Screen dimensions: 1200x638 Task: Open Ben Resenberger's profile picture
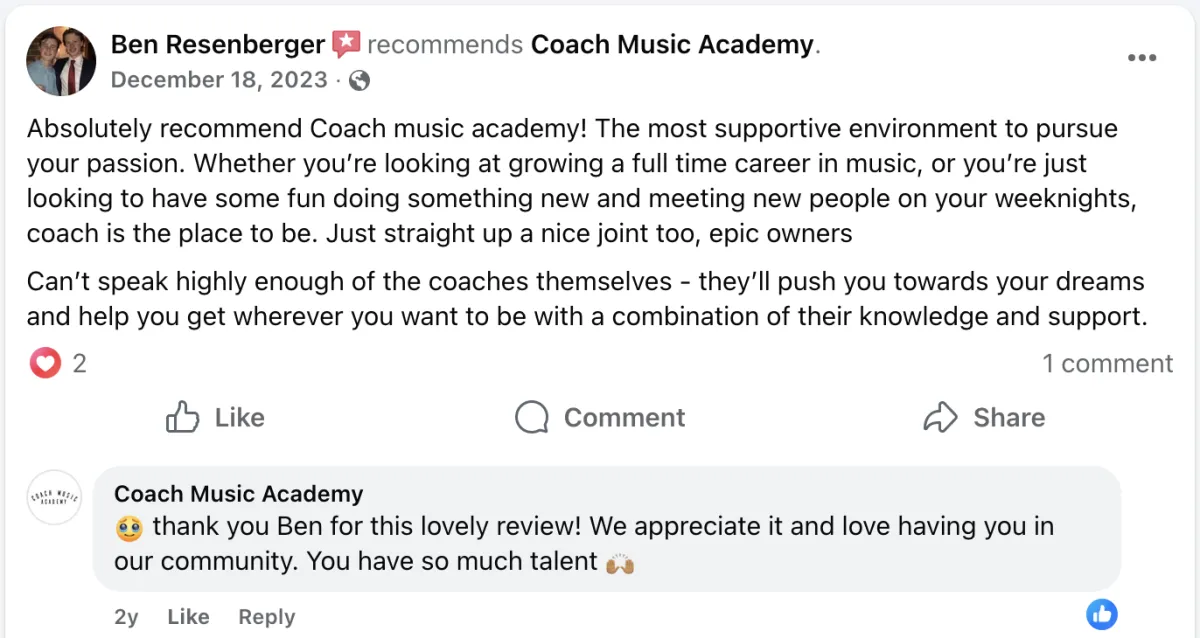pyautogui.click(x=61, y=61)
